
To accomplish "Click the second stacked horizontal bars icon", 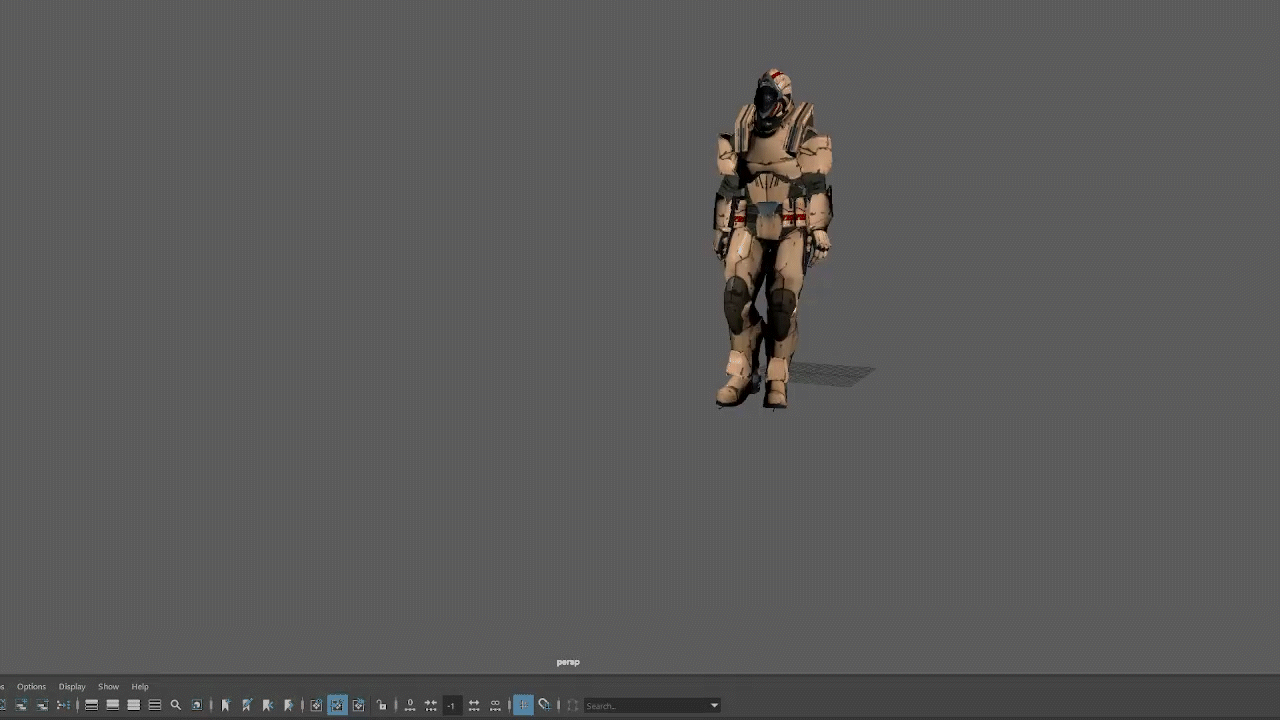I will pos(113,705).
